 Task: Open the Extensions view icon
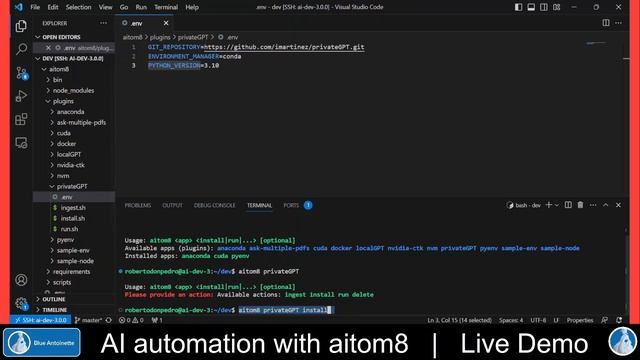click(21, 119)
